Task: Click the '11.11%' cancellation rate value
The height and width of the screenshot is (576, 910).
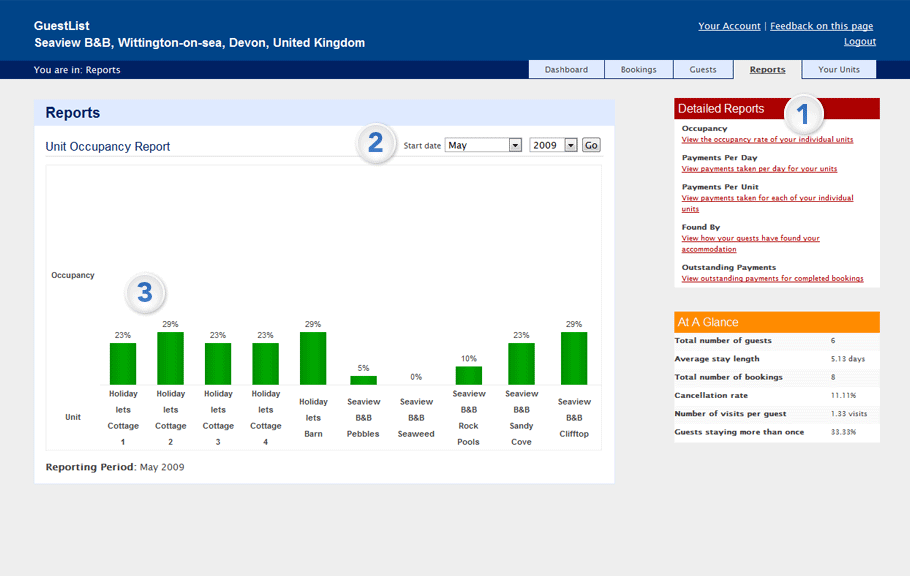Action: [843, 395]
